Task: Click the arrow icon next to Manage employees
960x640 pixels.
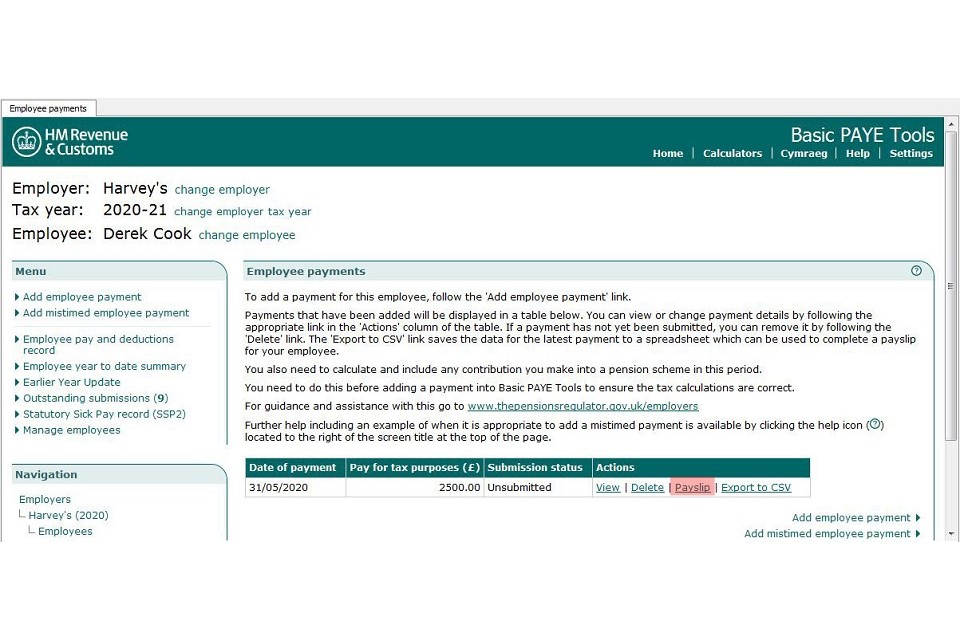Action: (x=17, y=430)
